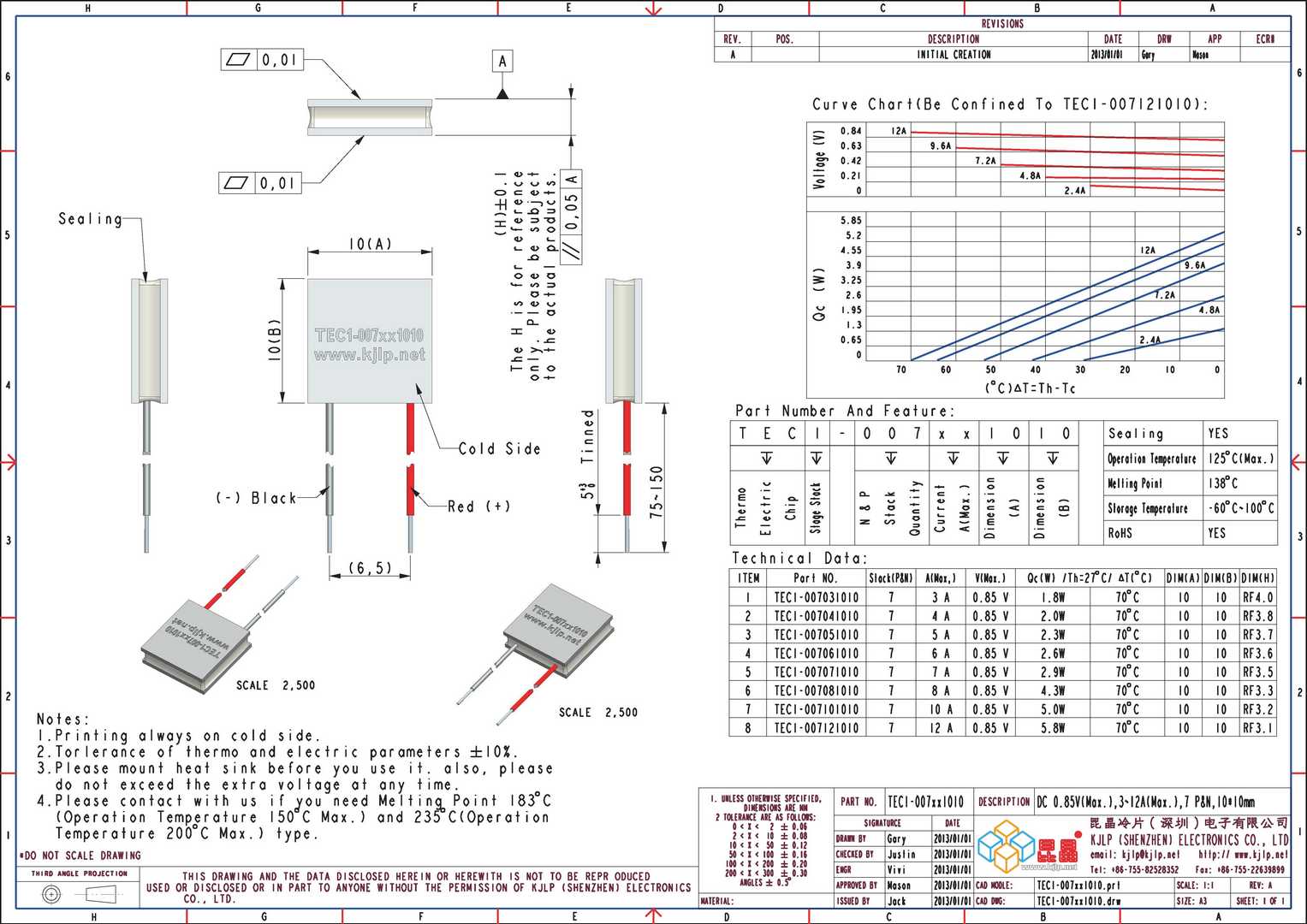The width and height of the screenshot is (1307, 924).
Task: Click "DO NOT SCALE DRAWING" warning text
Action: point(80,856)
